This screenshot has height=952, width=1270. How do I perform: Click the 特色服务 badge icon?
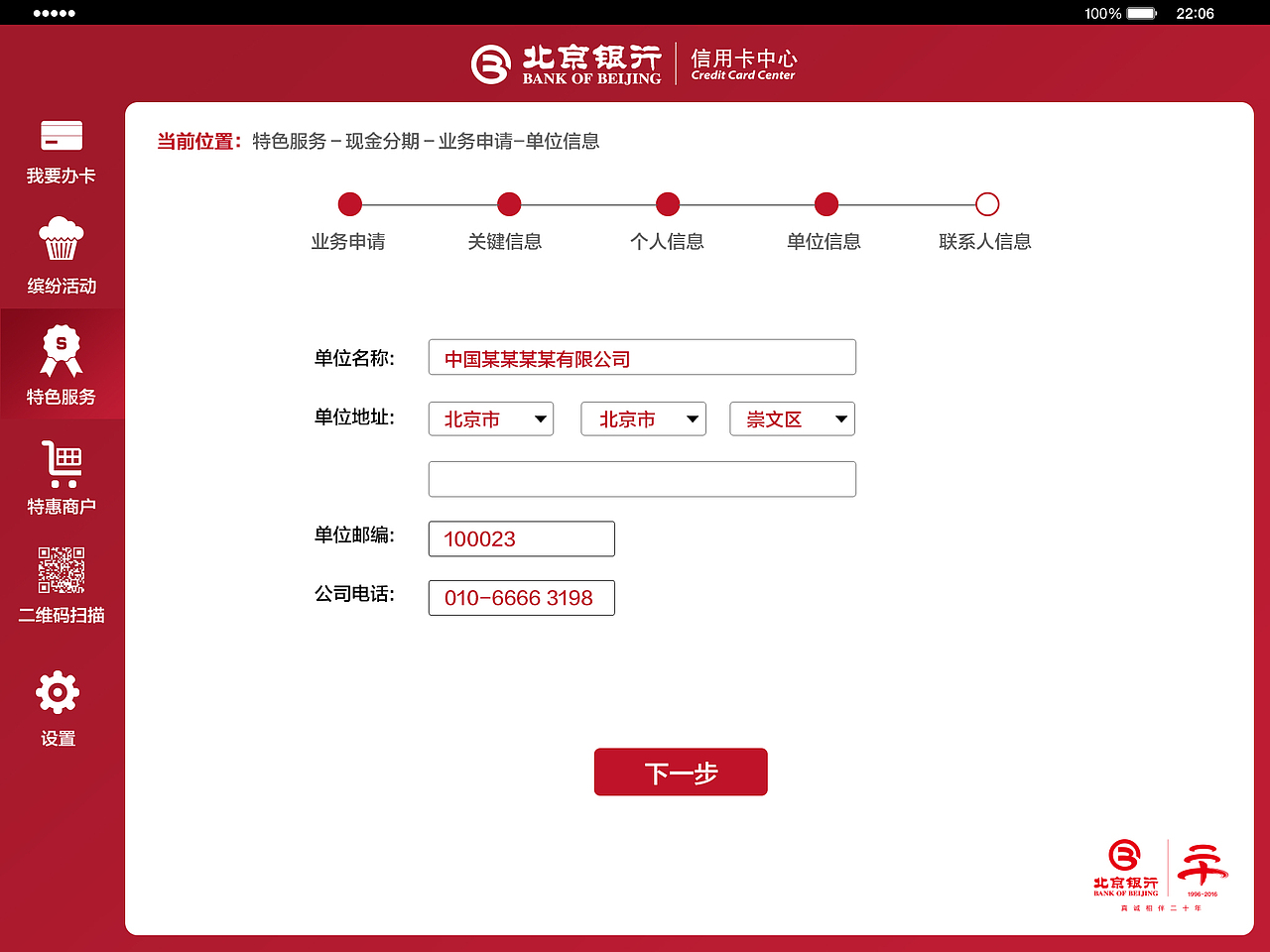pos(61,352)
